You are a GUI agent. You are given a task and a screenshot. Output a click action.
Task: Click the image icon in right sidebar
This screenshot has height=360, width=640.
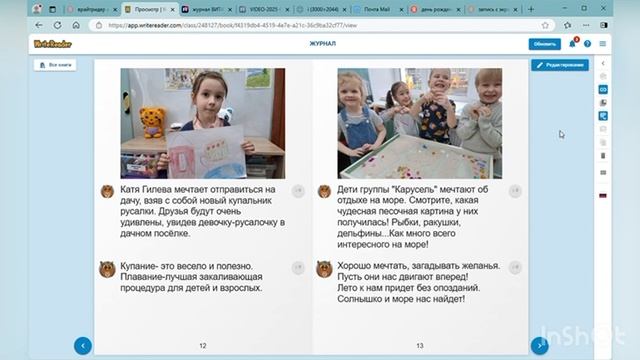click(x=603, y=102)
